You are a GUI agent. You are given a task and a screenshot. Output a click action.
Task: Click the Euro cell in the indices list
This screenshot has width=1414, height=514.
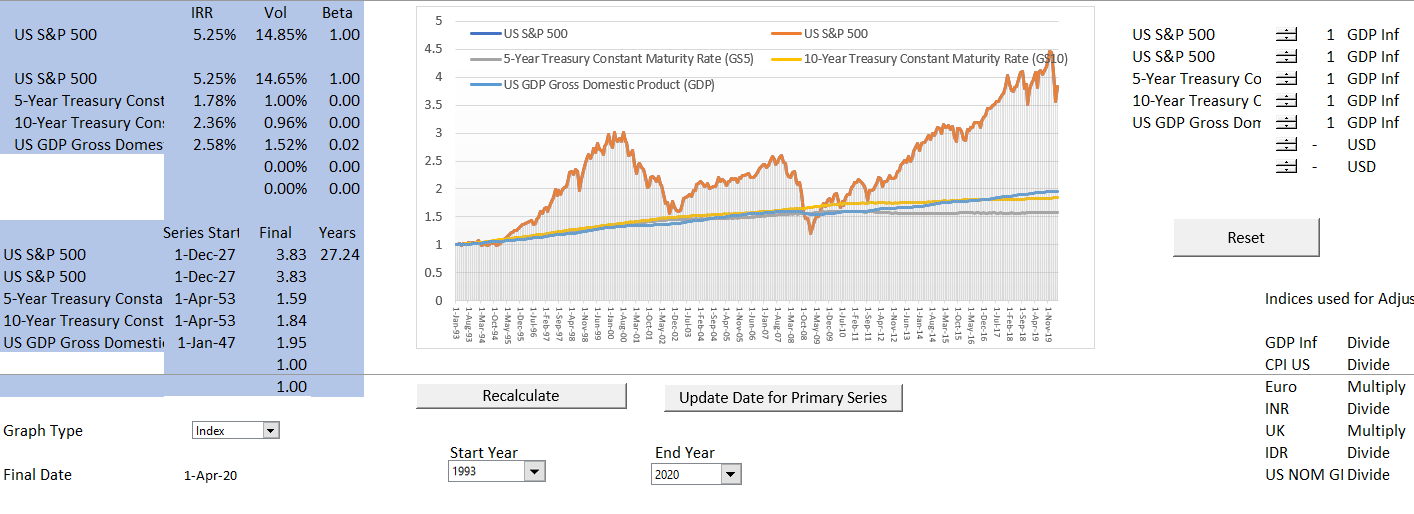(x=1281, y=387)
